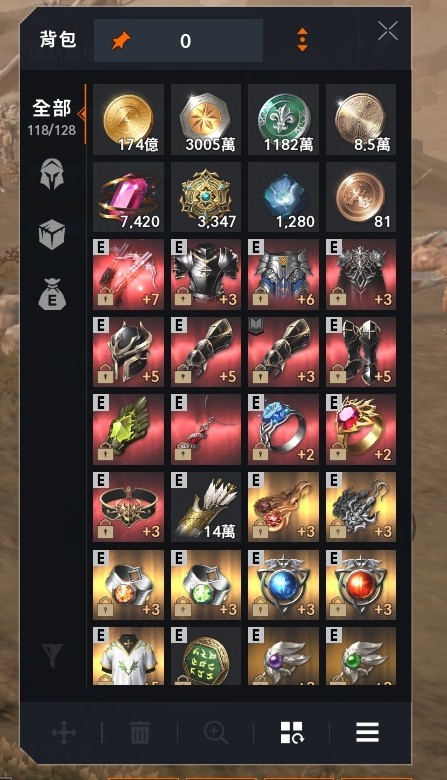The width and height of the screenshot is (447, 780).
Task: Open the E money bag category
Action: [x=52, y=294]
